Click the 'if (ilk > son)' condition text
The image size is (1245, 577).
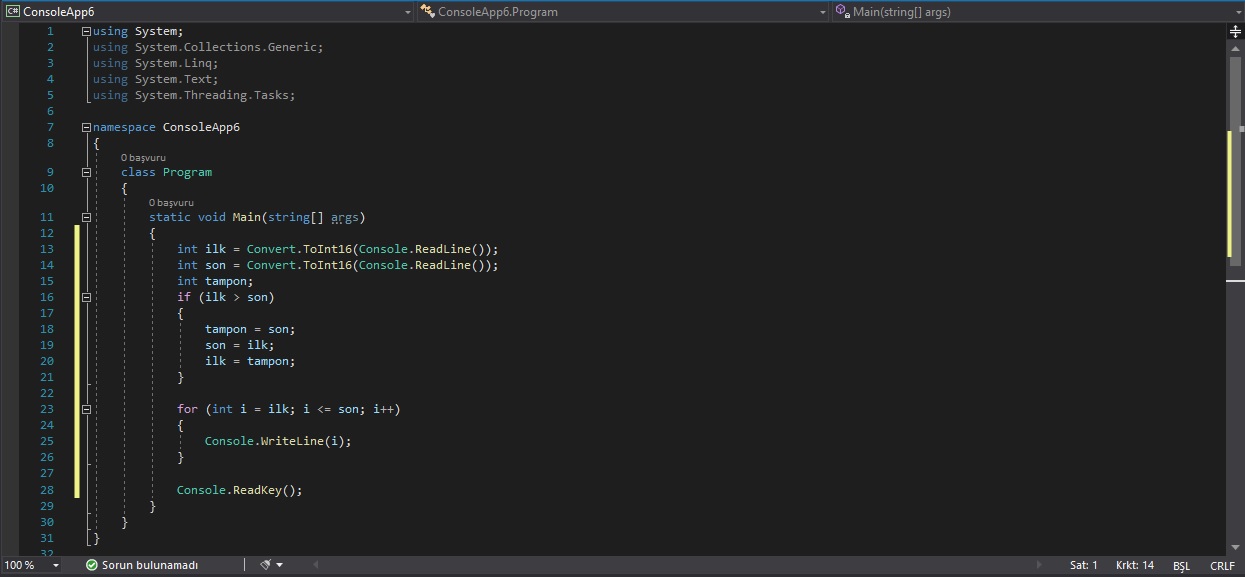pyautogui.click(x=225, y=297)
